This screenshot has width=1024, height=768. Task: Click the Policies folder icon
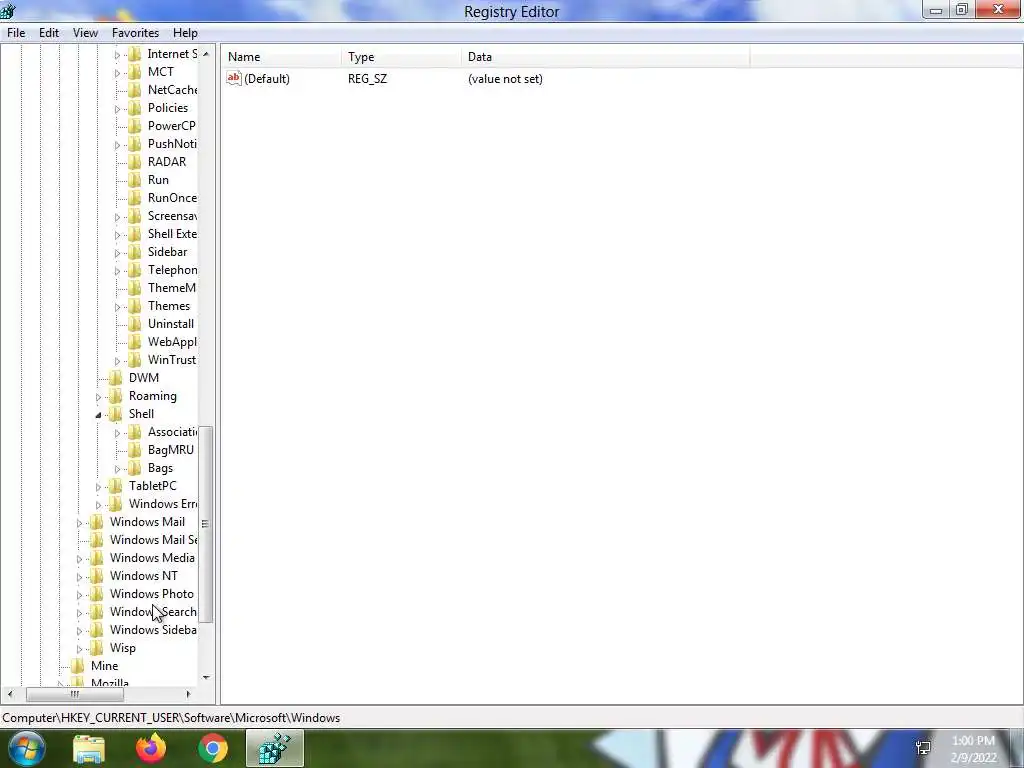pyautogui.click(x=135, y=108)
